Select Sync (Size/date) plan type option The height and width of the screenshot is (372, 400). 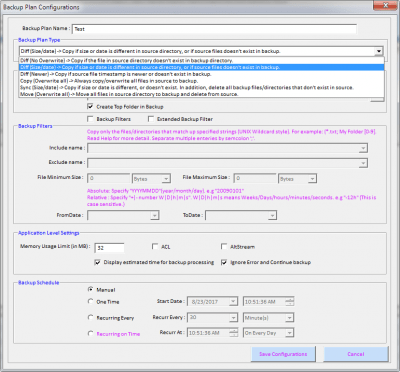coord(201,87)
